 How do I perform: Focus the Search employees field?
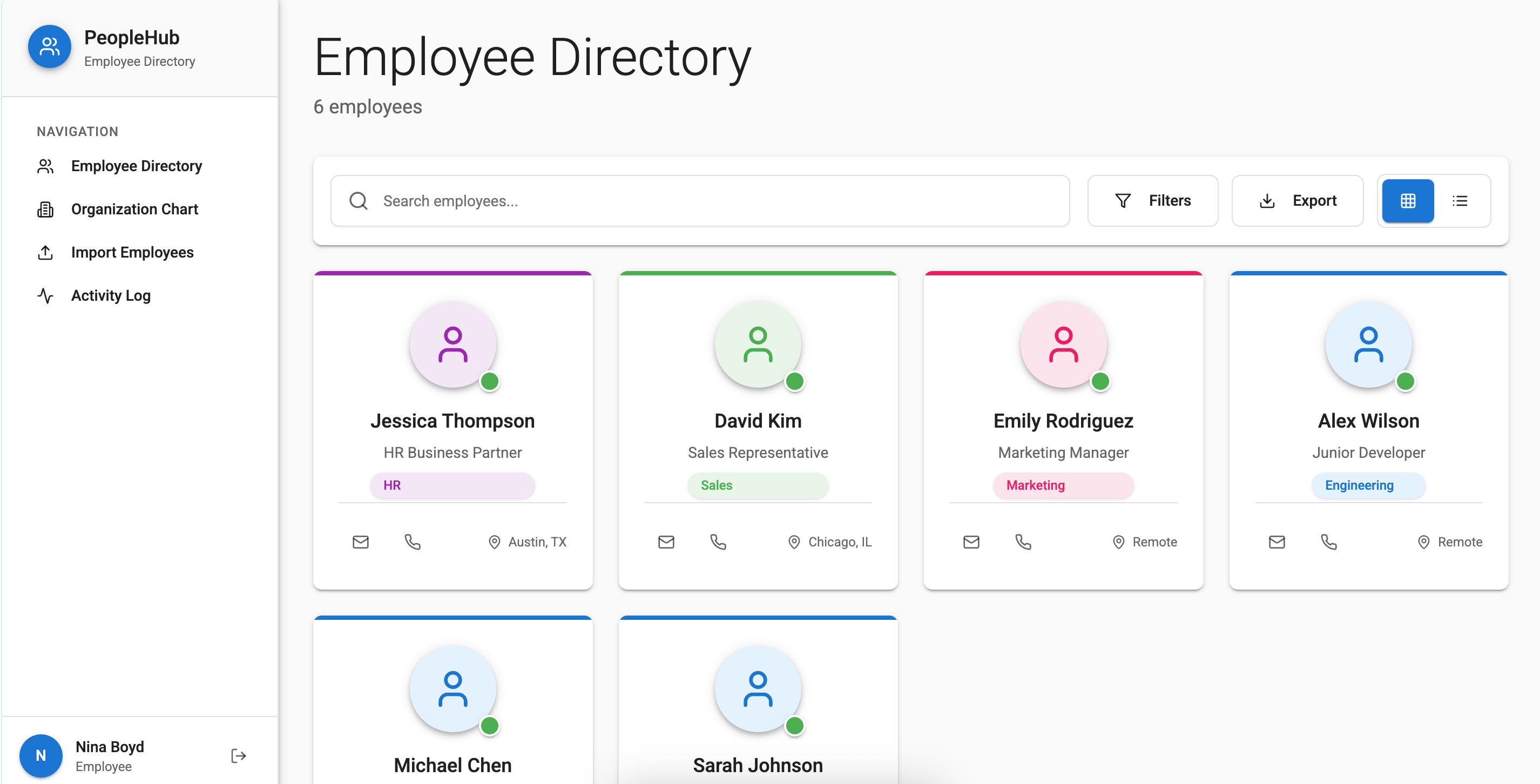coord(700,201)
